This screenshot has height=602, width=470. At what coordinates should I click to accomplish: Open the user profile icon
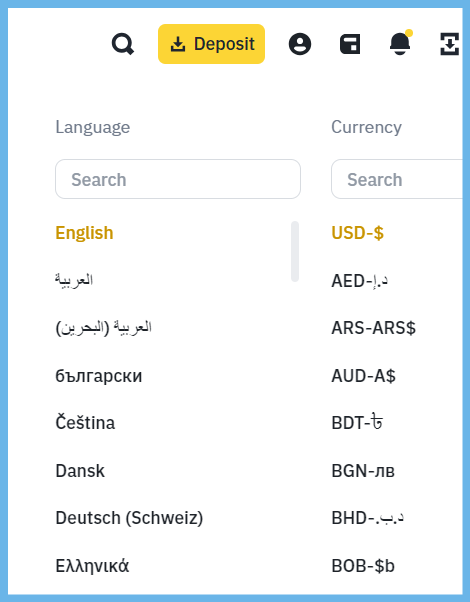tap(300, 44)
